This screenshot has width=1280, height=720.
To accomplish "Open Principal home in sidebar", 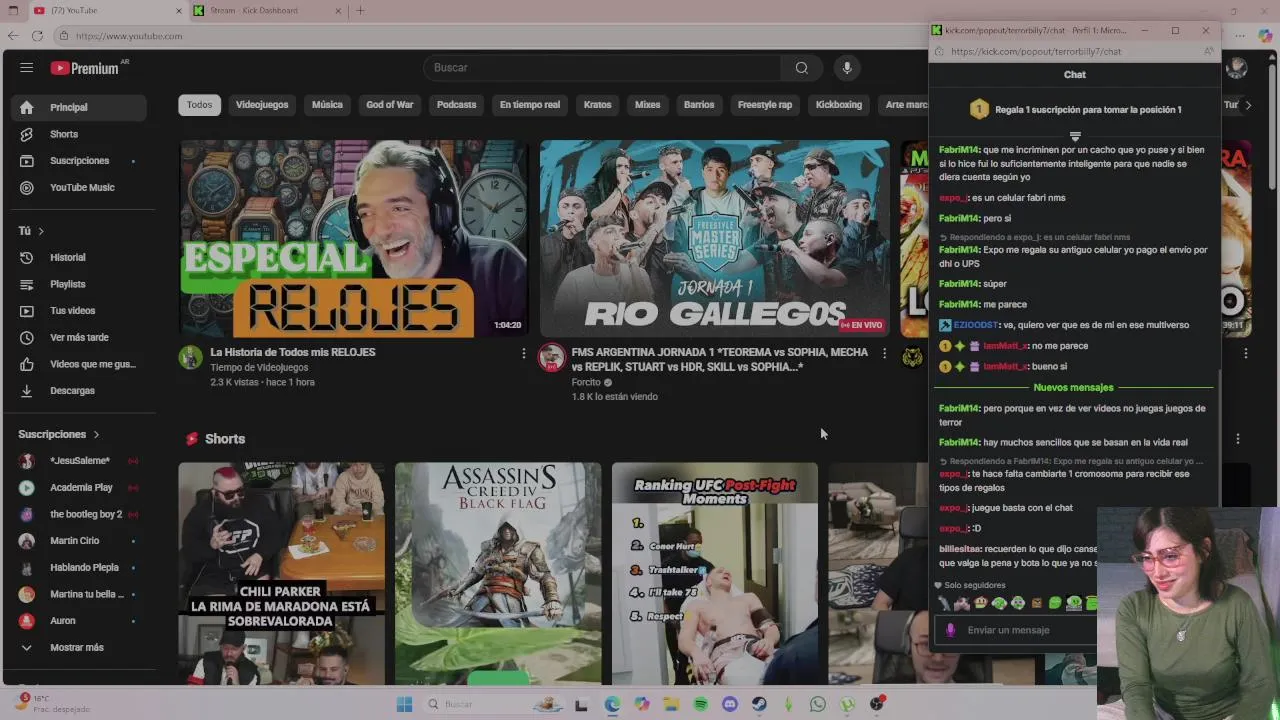I will point(80,107).
